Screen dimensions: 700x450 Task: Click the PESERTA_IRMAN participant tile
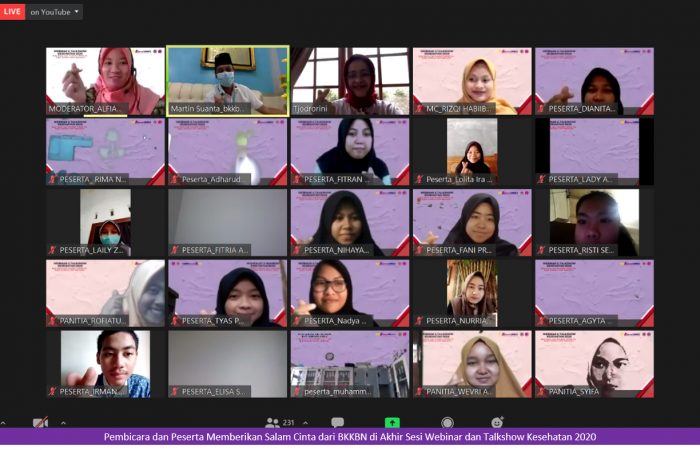click(105, 364)
